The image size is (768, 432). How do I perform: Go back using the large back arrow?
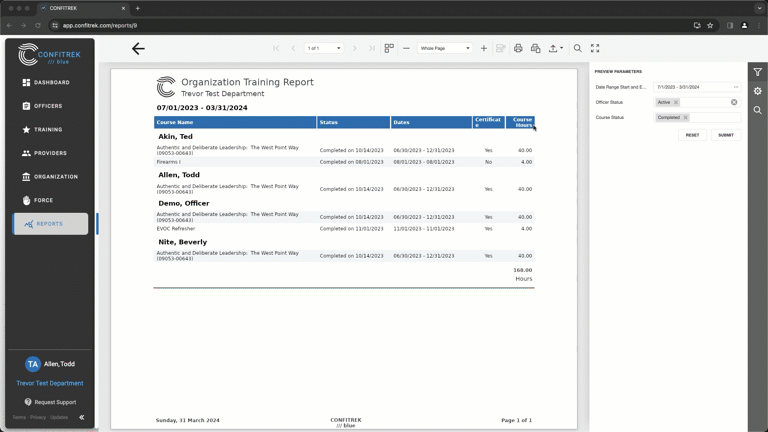(138, 48)
